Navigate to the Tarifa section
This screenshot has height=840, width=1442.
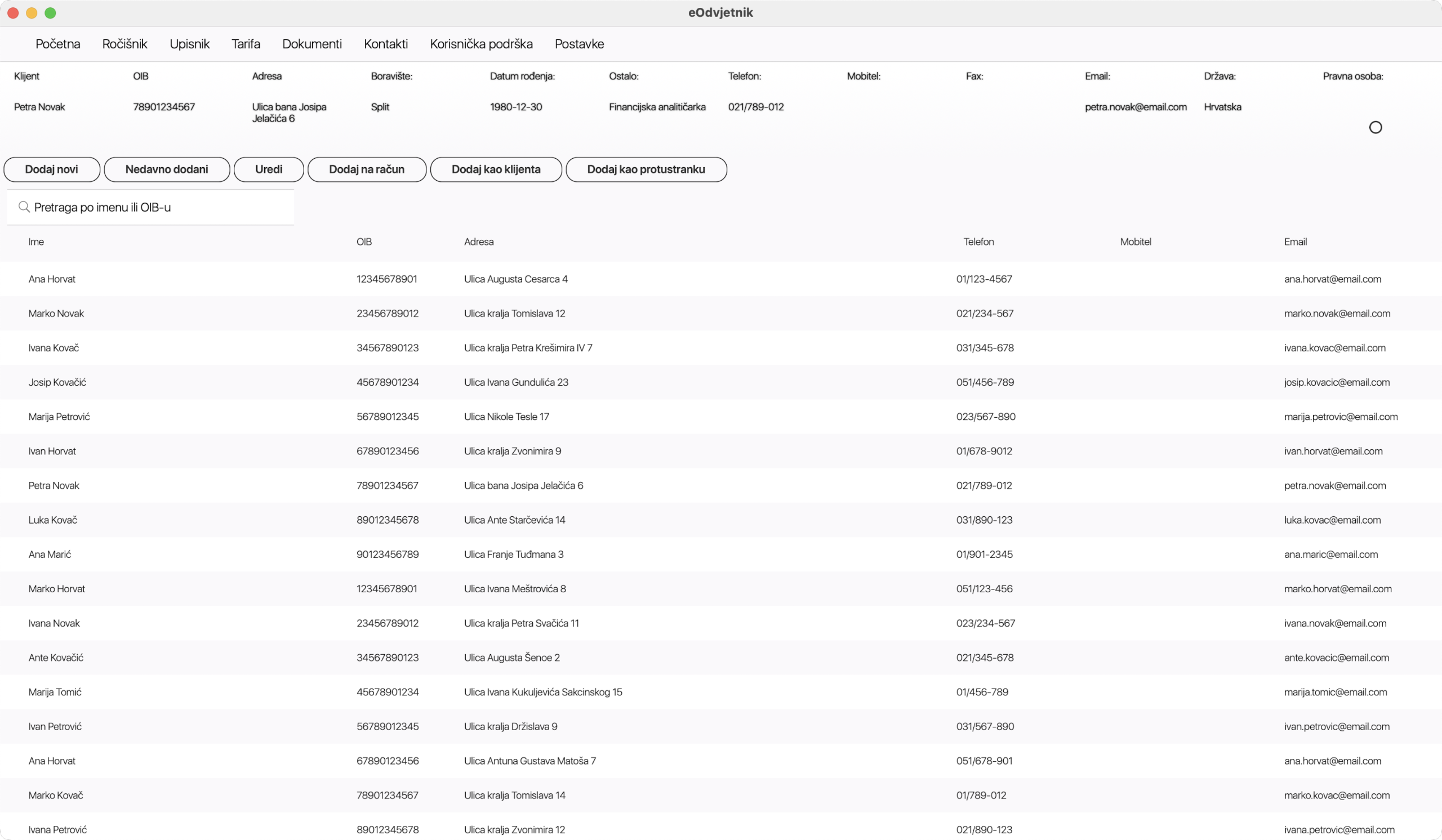[x=246, y=43]
